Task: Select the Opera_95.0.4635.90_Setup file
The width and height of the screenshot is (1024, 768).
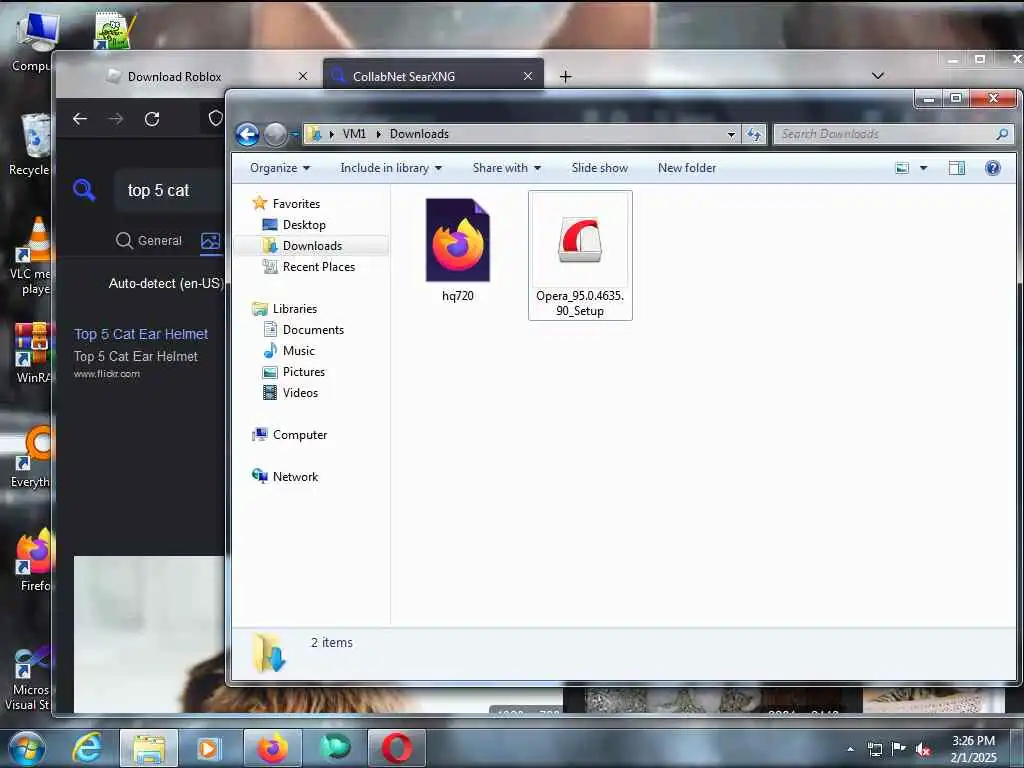Action: pyautogui.click(x=580, y=255)
